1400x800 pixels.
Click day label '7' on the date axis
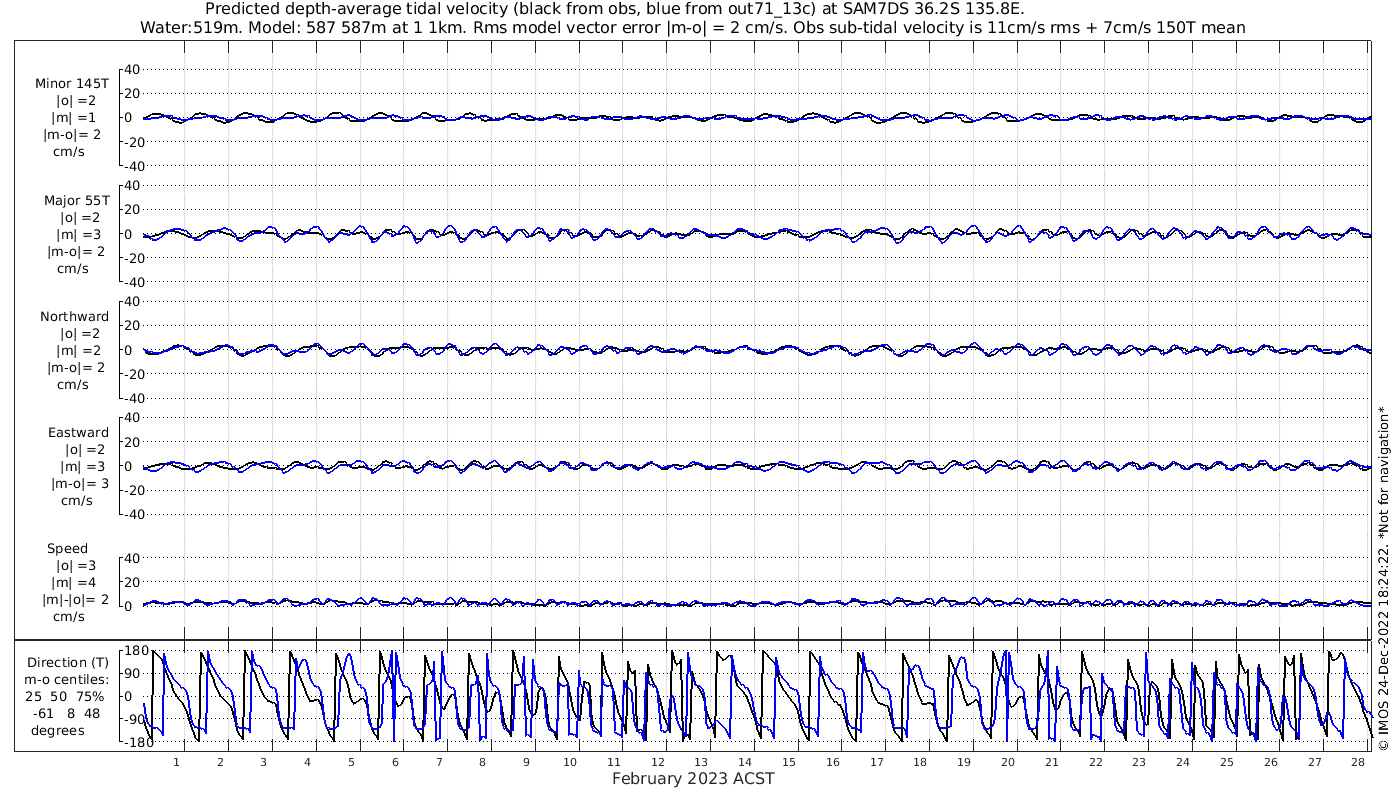click(x=438, y=762)
